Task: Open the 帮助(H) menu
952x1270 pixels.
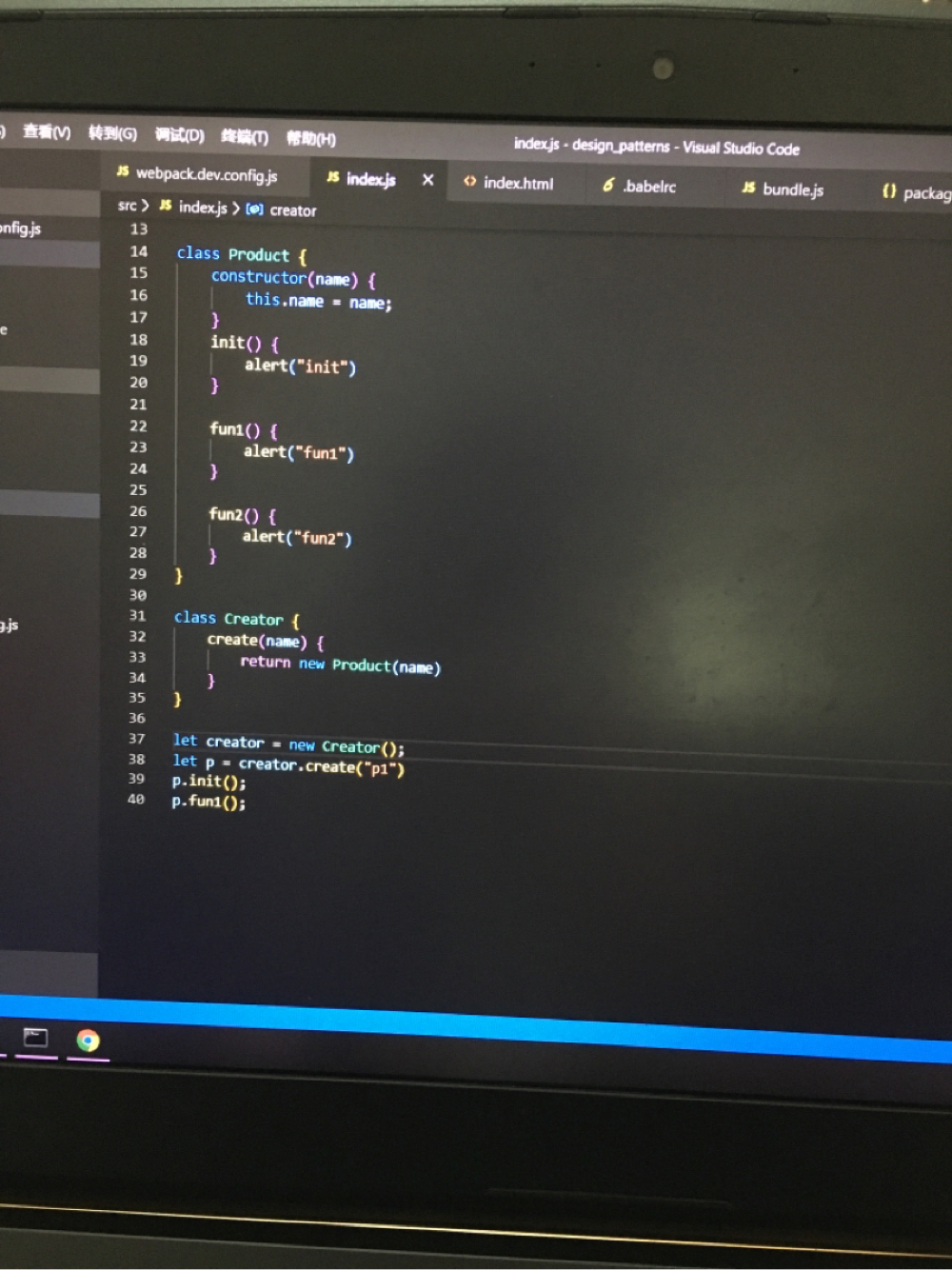Action: pos(310,139)
